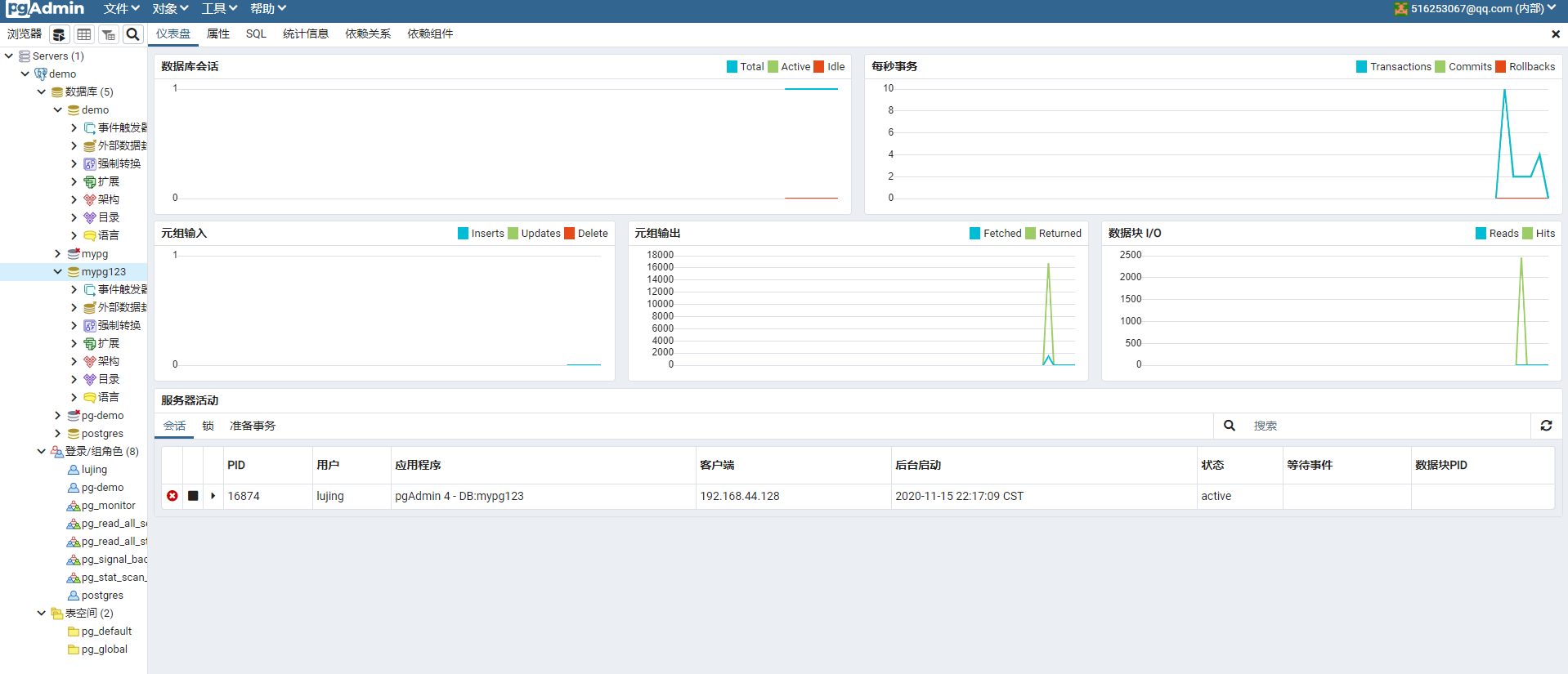This screenshot has width=1568, height=674.
Task: Click the View Data table icon
Action: pyautogui.click(x=83, y=34)
